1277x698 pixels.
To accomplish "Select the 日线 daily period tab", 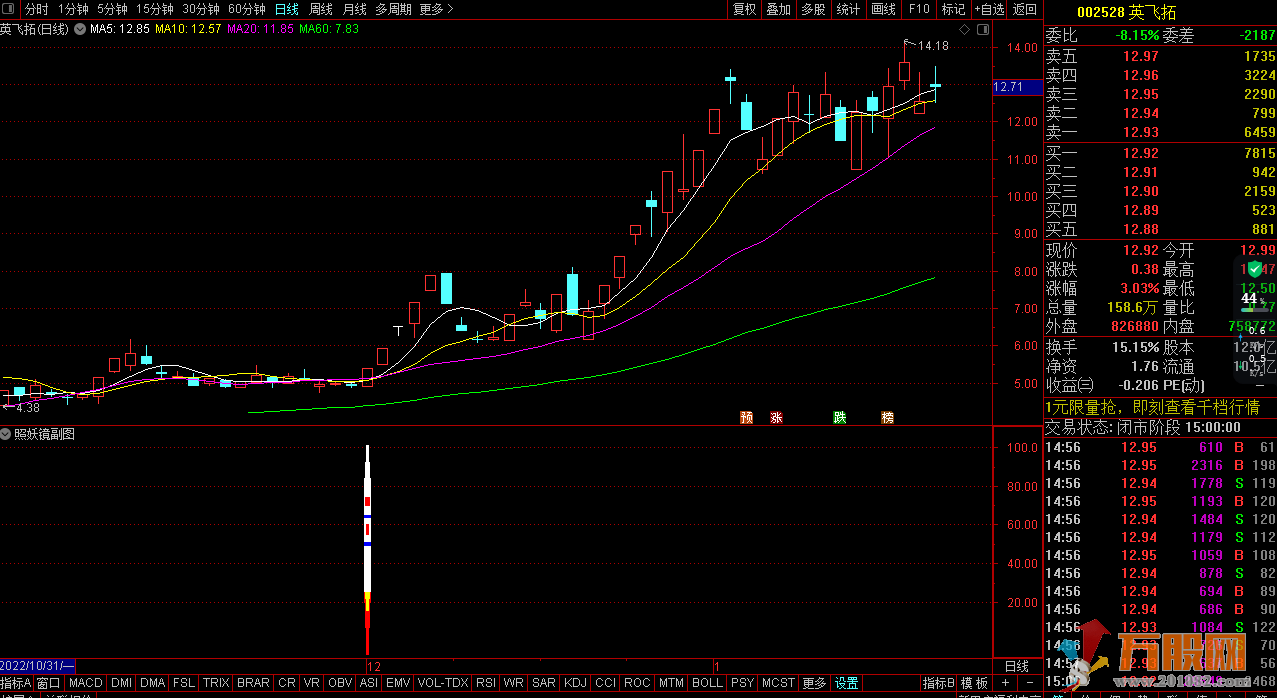I will 287,9.
